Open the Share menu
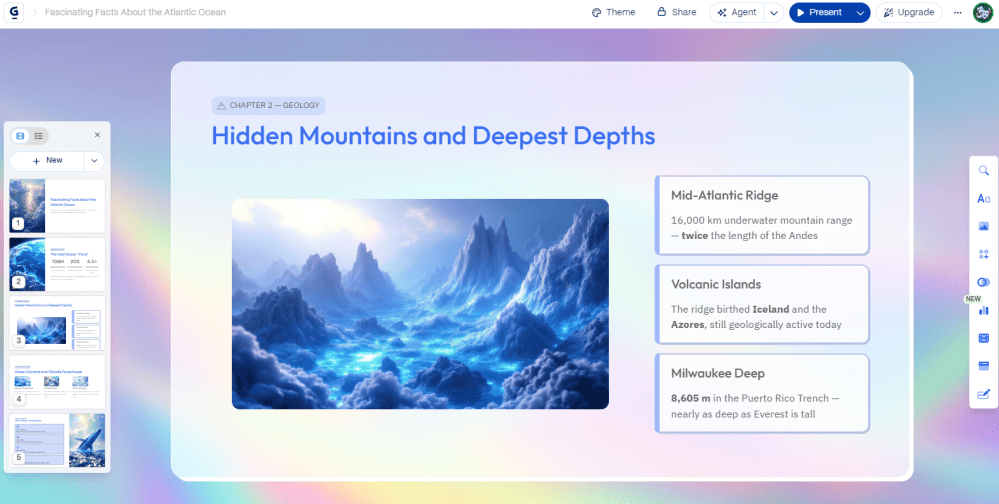999x504 pixels. click(x=676, y=13)
